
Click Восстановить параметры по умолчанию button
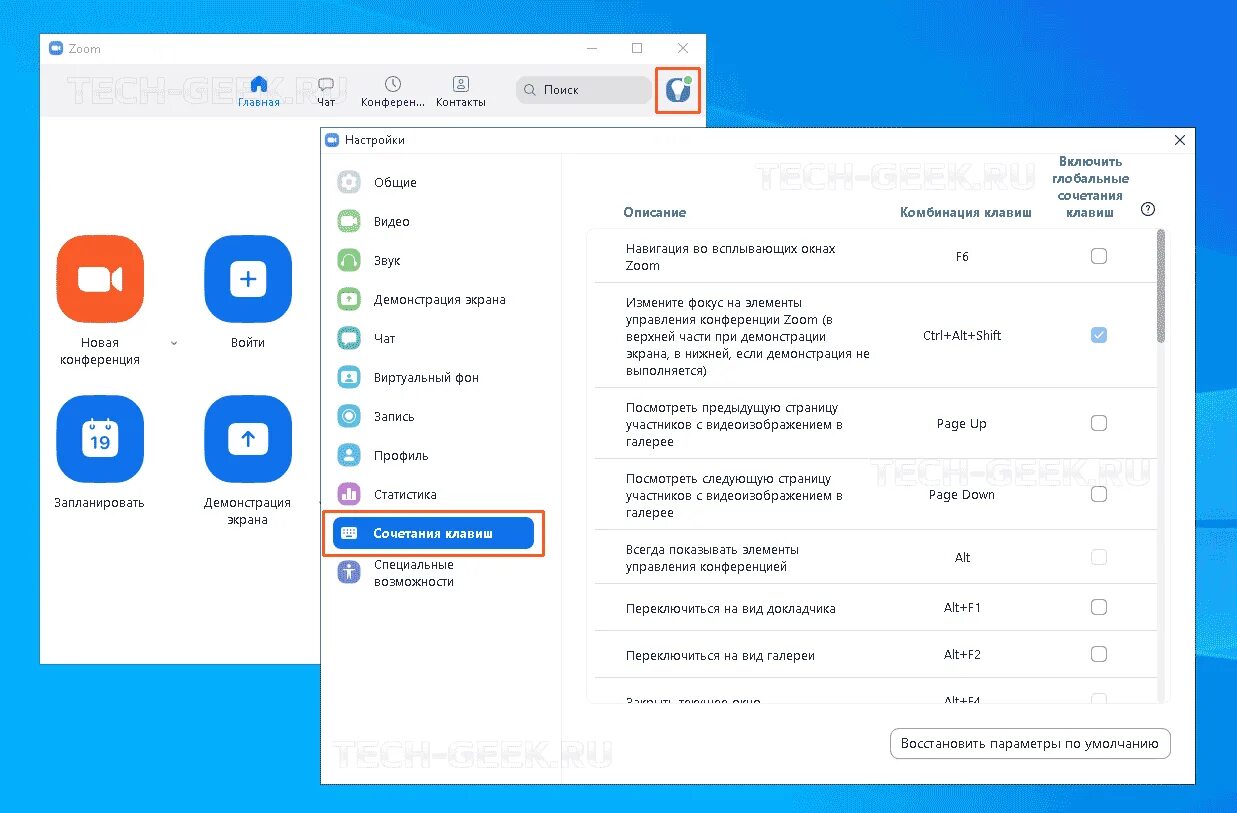[1030, 744]
